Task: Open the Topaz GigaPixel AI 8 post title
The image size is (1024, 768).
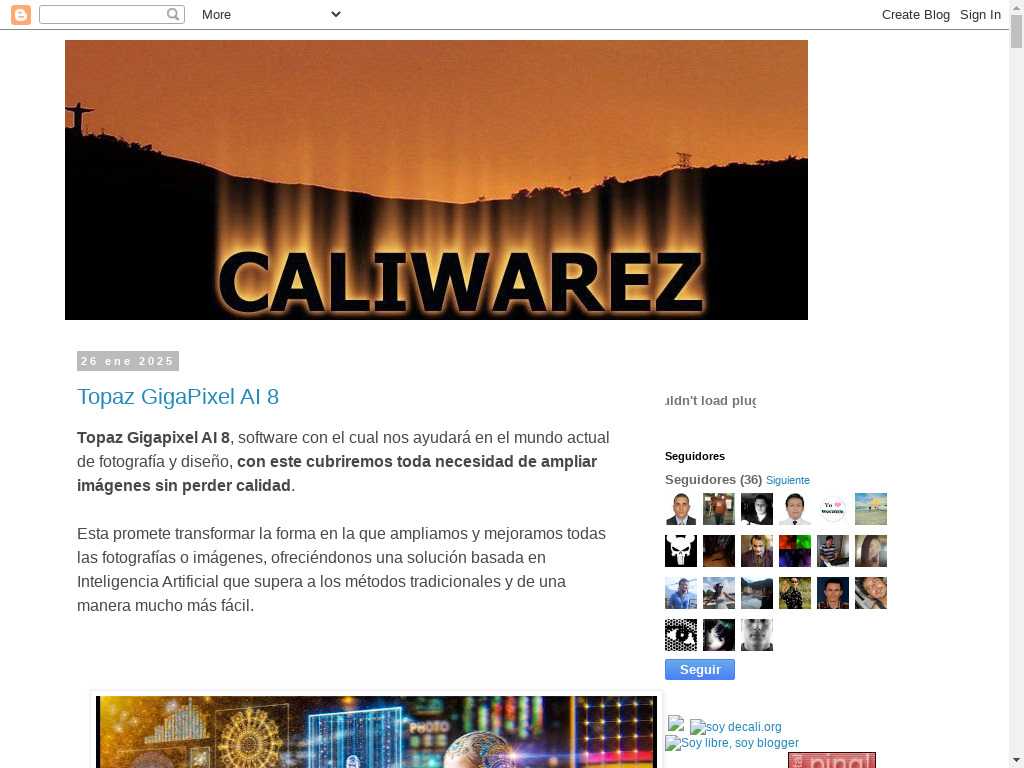Action: [178, 396]
